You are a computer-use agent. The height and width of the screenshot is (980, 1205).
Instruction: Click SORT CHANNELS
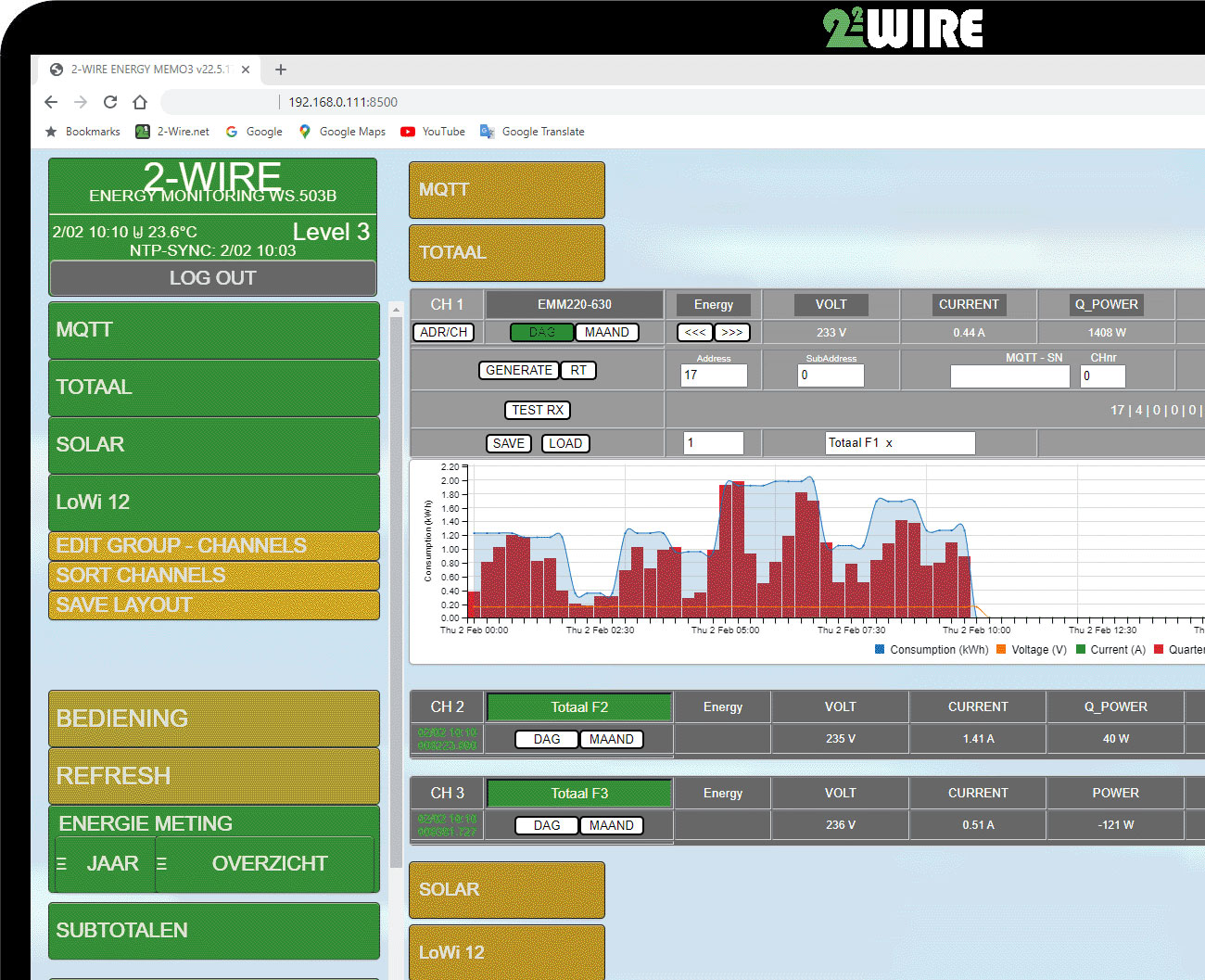click(x=214, y=575)
